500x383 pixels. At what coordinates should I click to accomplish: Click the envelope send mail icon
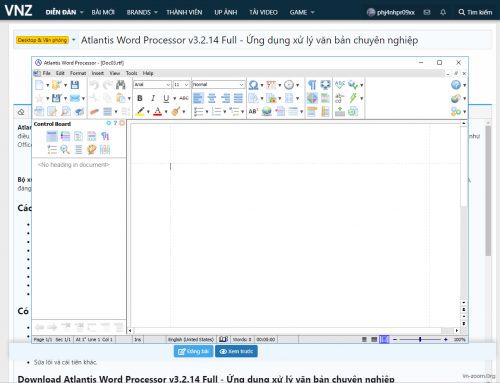(75, 98)
